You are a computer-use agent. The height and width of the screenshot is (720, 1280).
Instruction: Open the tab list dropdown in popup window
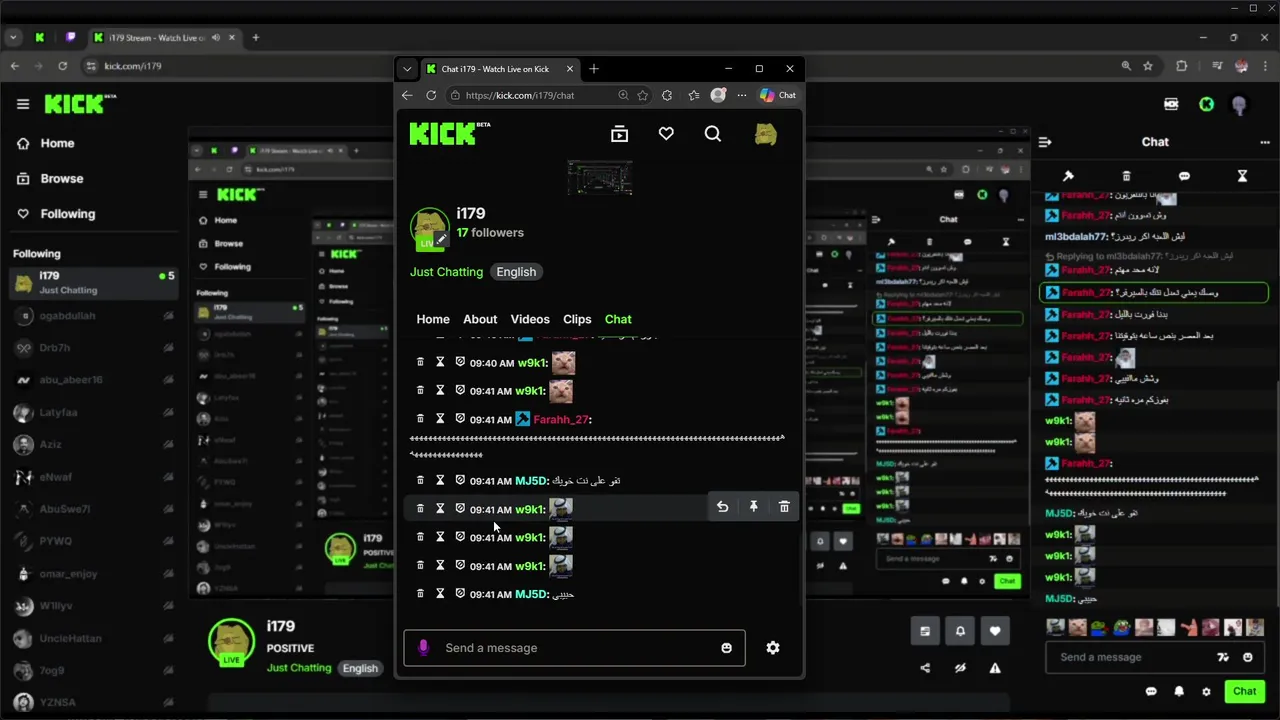coord(406,69)
